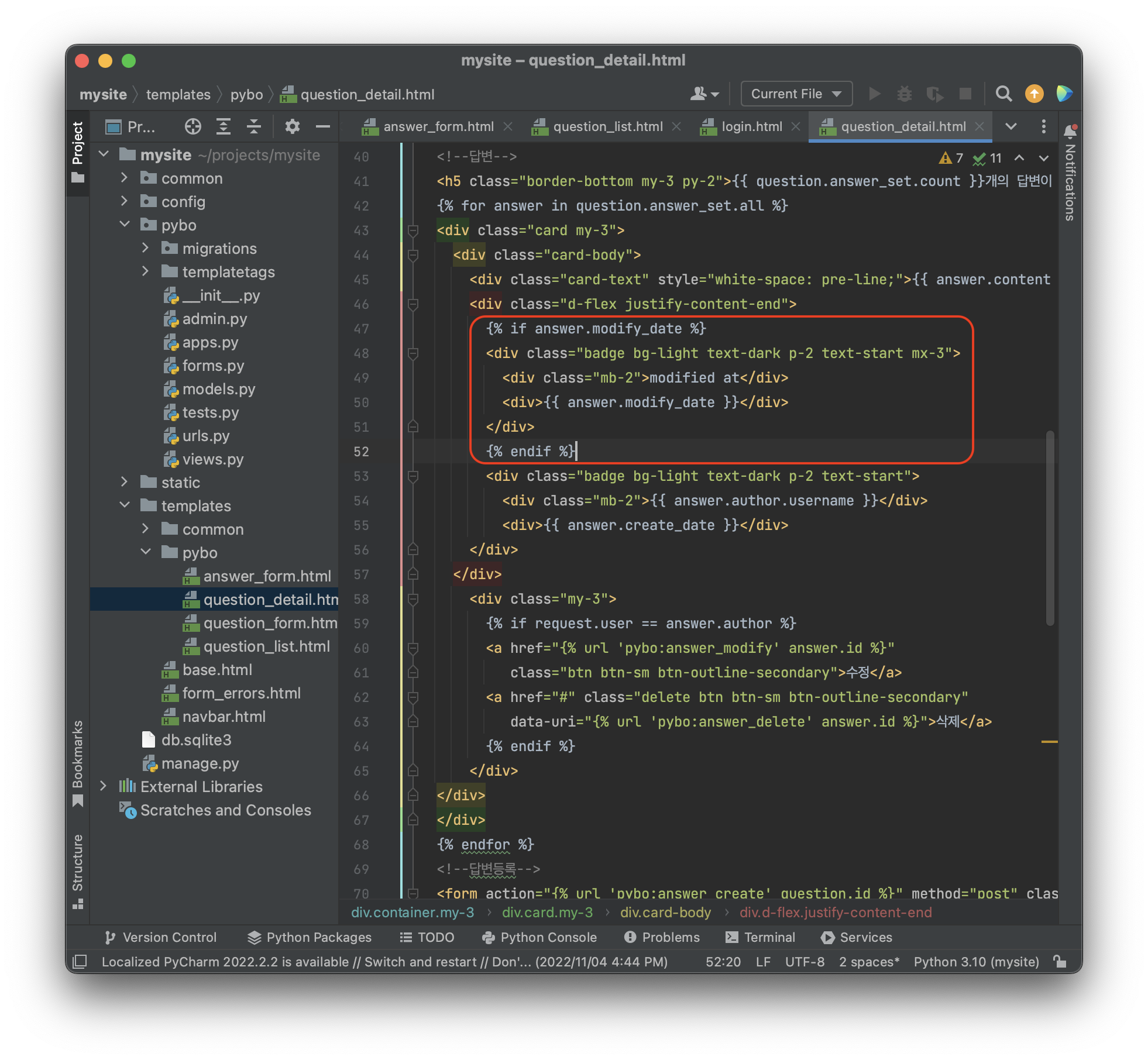Click div.card-body breadcrumb link
The image size is (1148, 1060).
(665, 913)
